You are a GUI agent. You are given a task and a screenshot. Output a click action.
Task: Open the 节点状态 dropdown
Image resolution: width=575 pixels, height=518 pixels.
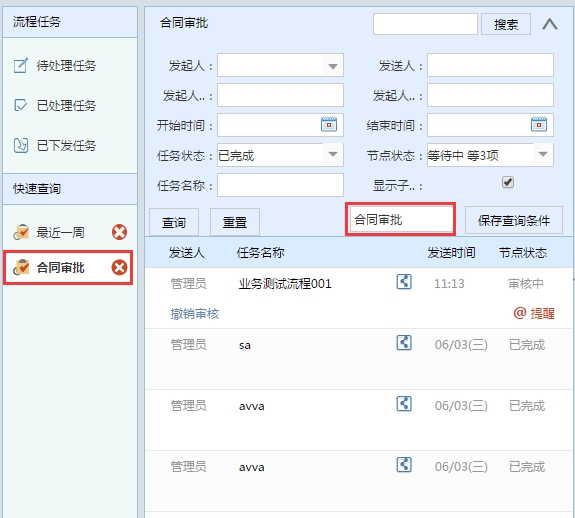point(543,155)
